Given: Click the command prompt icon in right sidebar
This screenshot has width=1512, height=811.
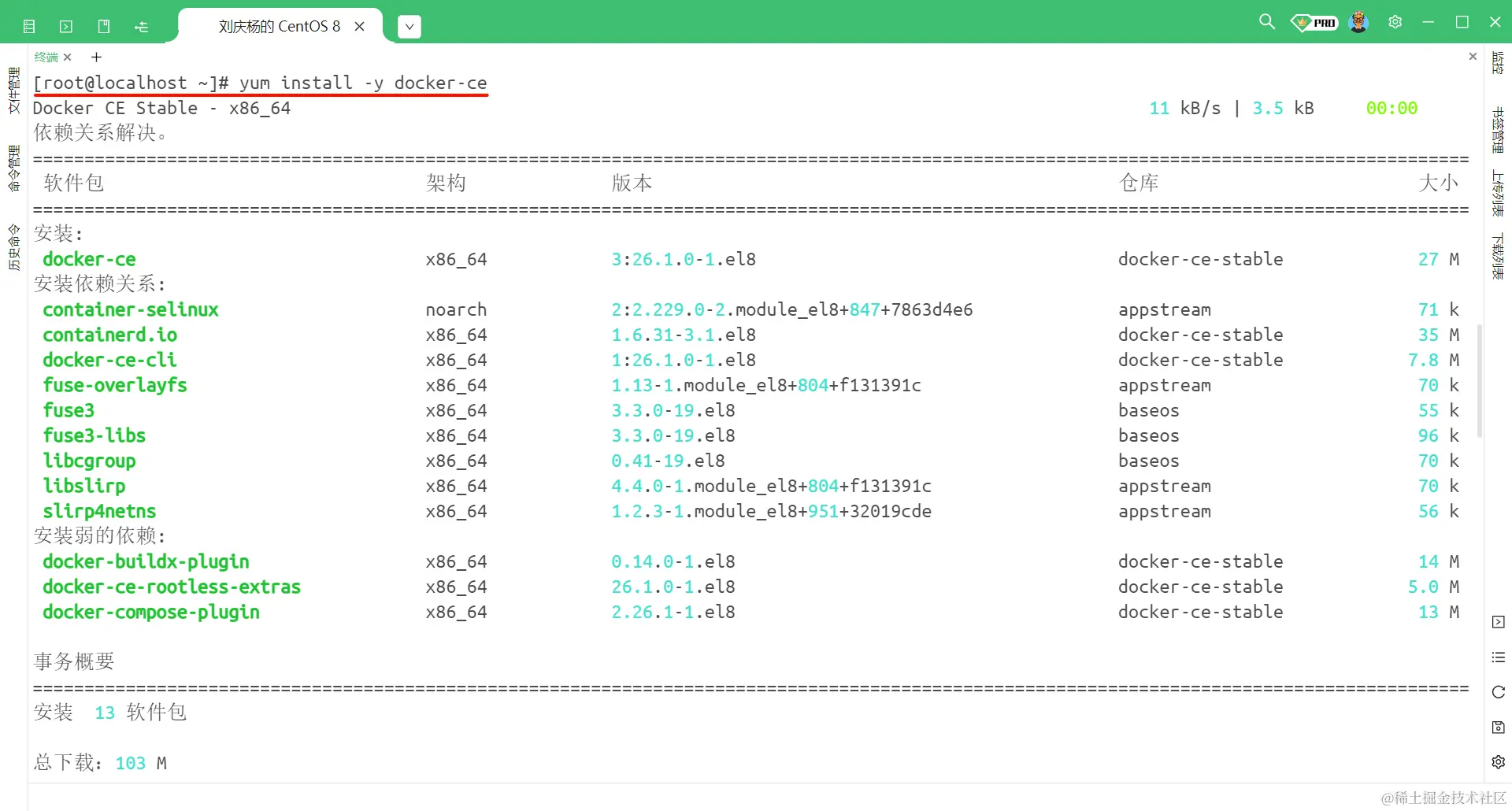Looking at the screenshot, I should pos(1499,622).
